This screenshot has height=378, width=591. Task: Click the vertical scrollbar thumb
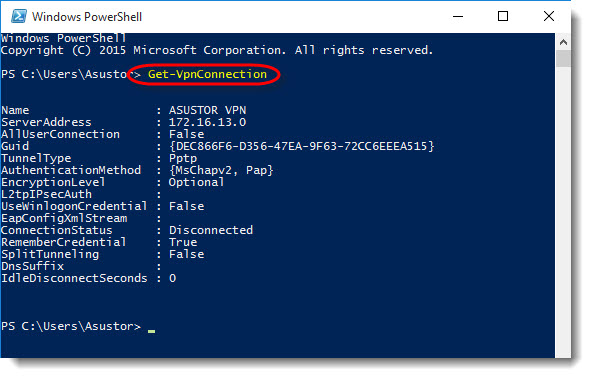pyautogui.click(x=563, y=58)
